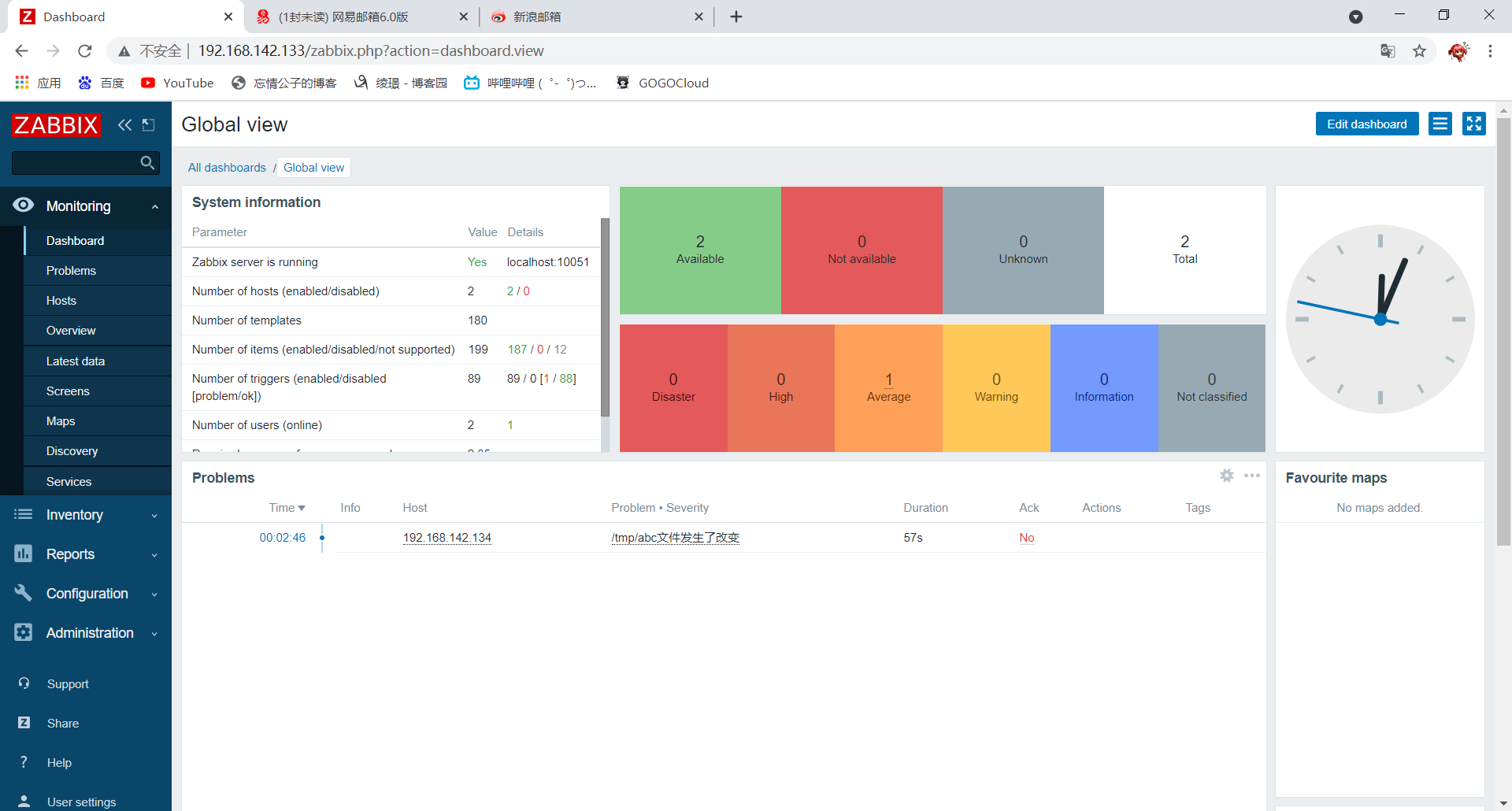
Task: Open new browser tab with plus
Action: click(x=736, y=17)
